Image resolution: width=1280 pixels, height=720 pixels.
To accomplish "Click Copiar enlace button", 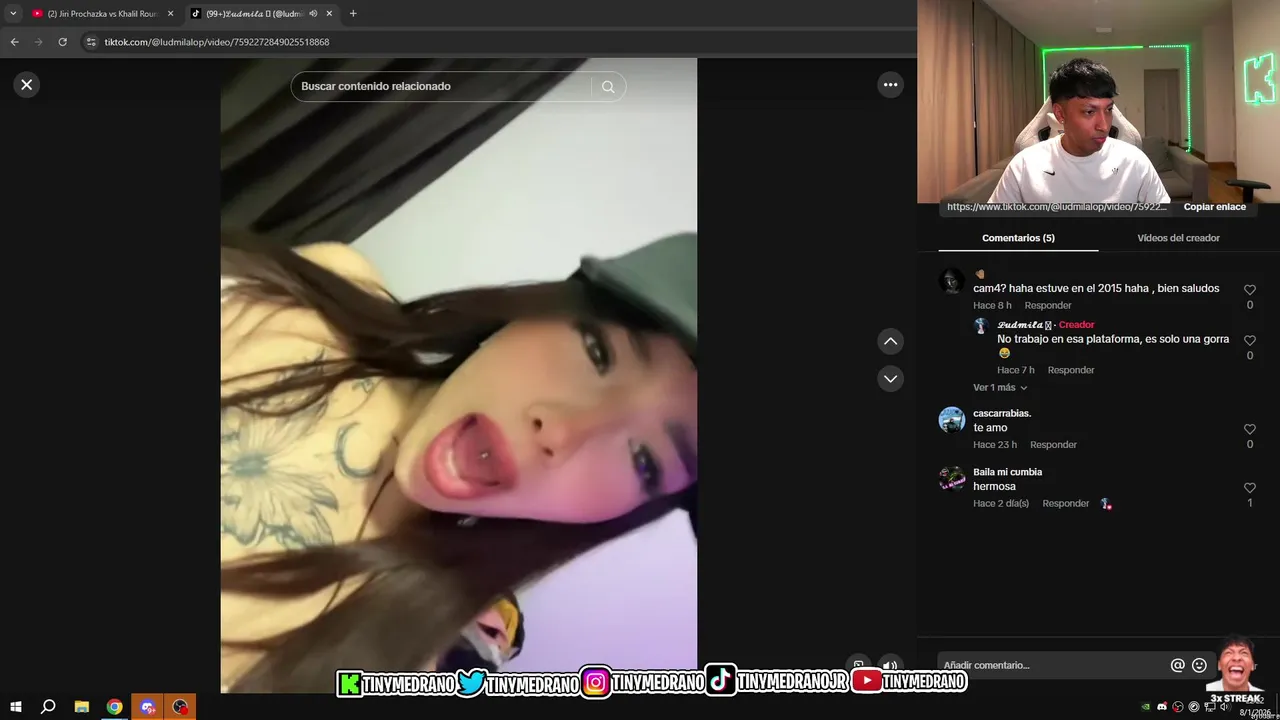I will tap(1214, 207).
